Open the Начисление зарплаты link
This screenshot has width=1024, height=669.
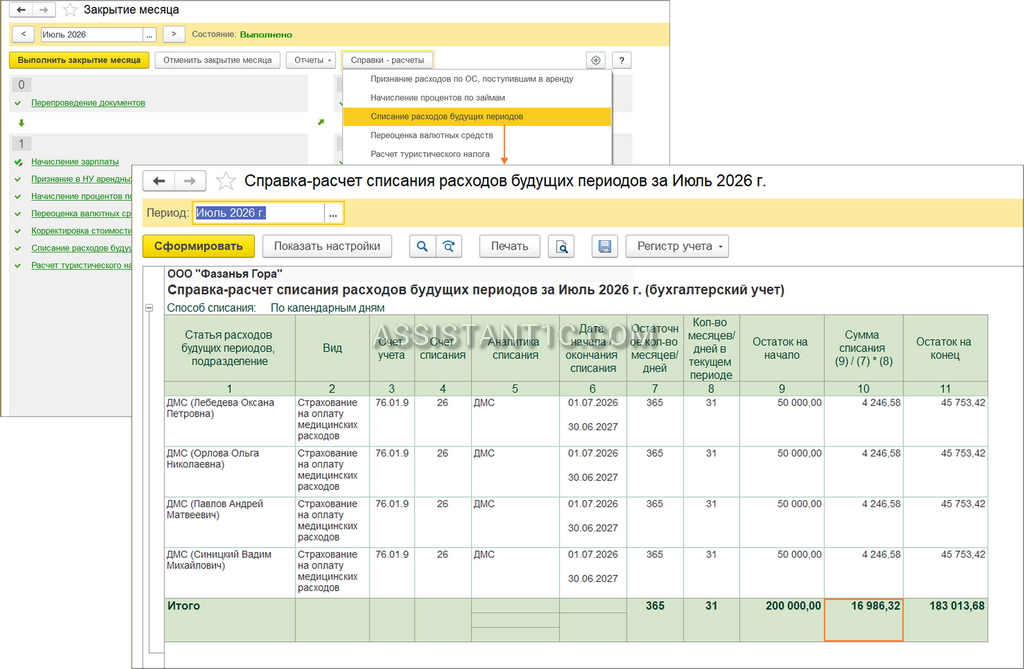[x=75, y=162]
